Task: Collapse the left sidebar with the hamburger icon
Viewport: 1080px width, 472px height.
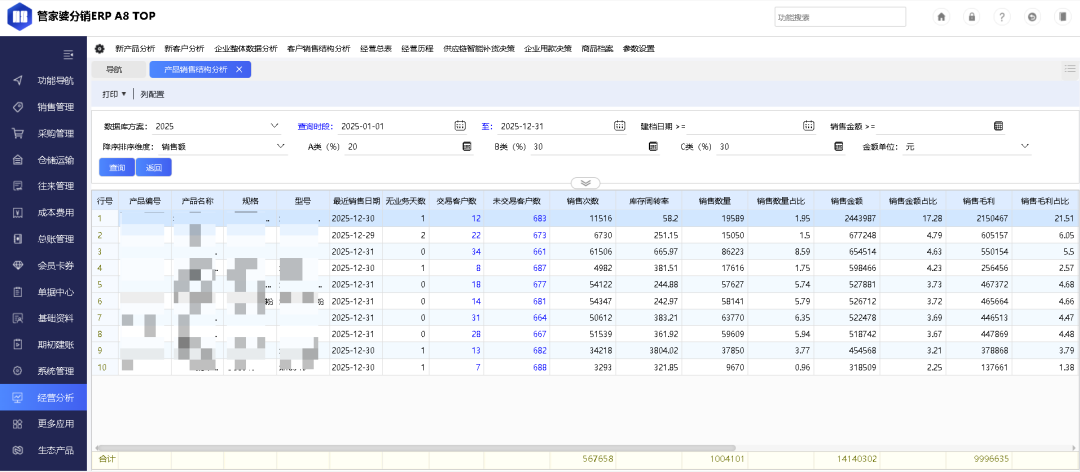Action: tap(68, 54)
